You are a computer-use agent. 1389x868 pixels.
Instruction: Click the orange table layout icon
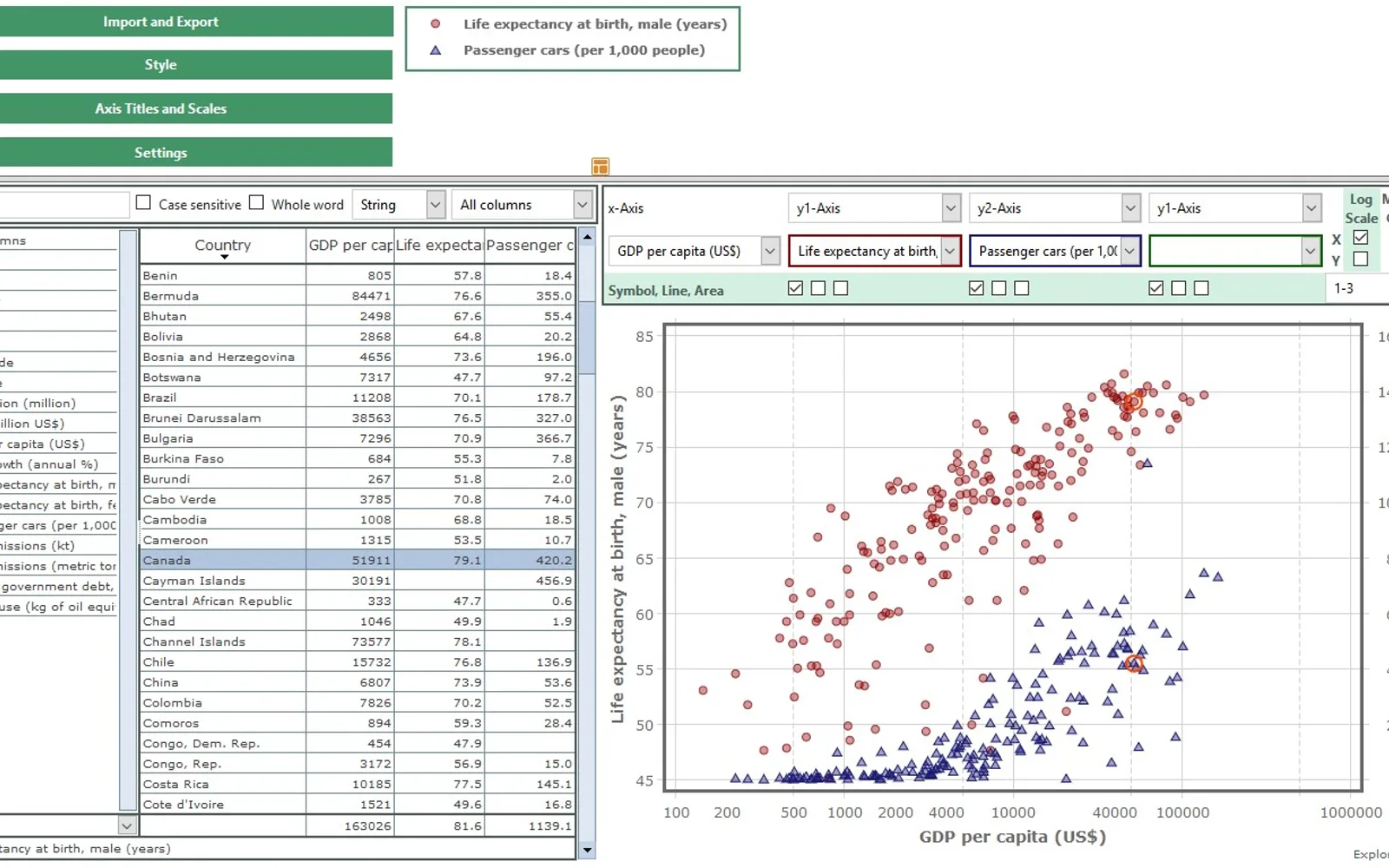[x=600, y=166]
